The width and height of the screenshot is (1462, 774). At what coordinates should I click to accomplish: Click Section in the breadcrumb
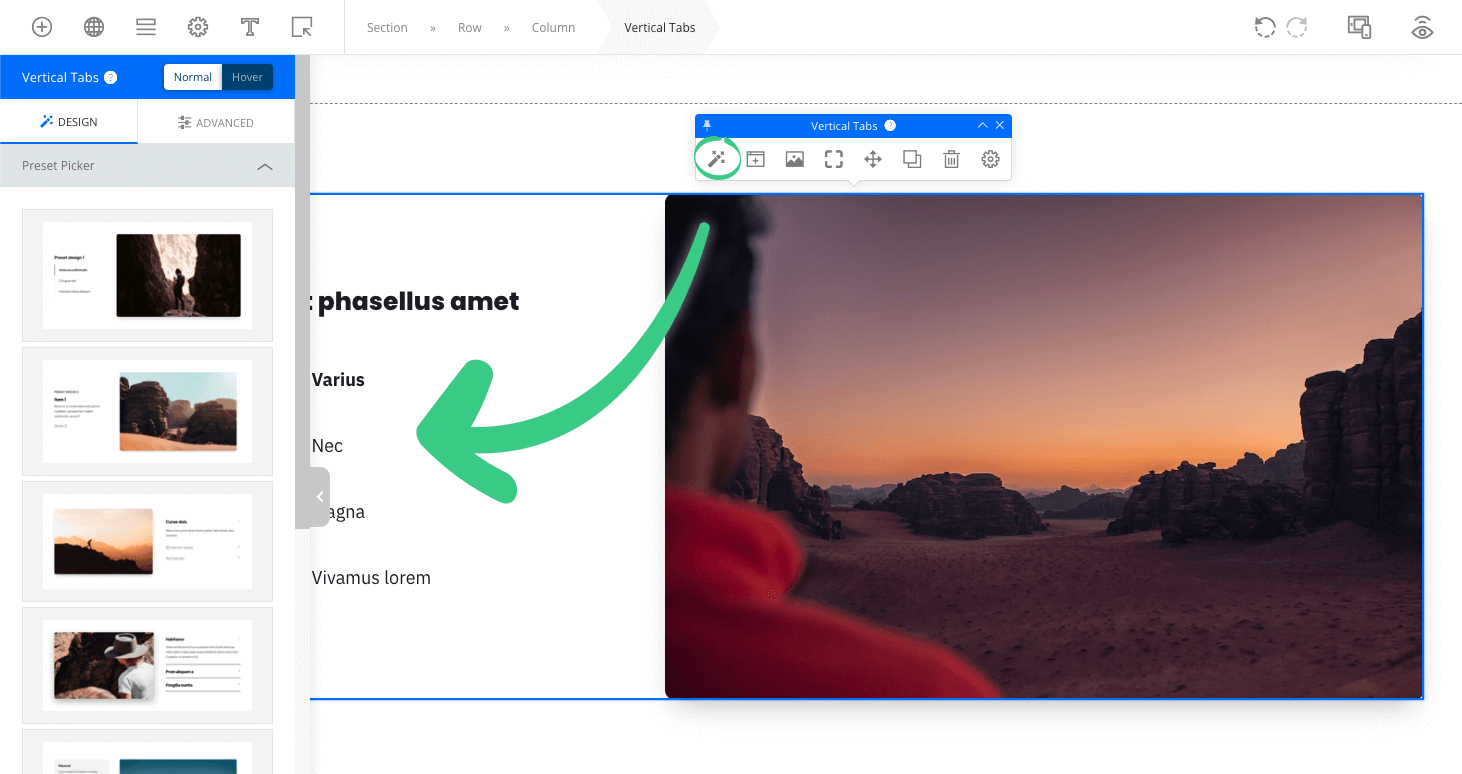click(387, 28)
